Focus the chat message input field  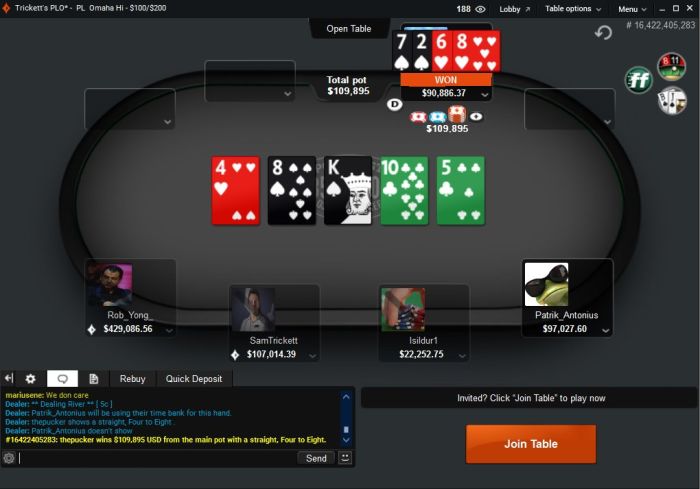[x=157, y=458]
